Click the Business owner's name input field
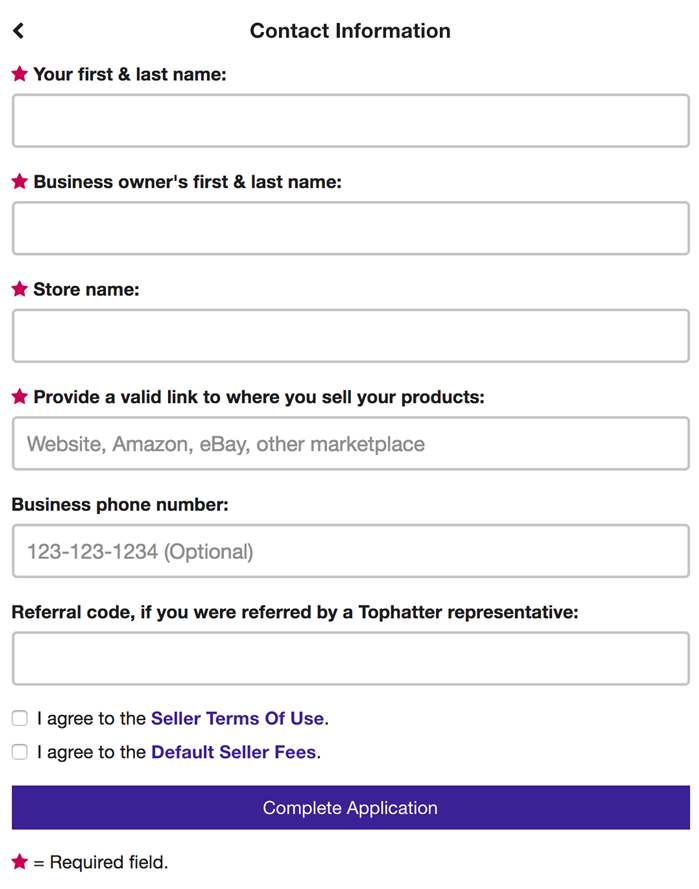Screen dimensions: 699x889 (x=350, y=228)
